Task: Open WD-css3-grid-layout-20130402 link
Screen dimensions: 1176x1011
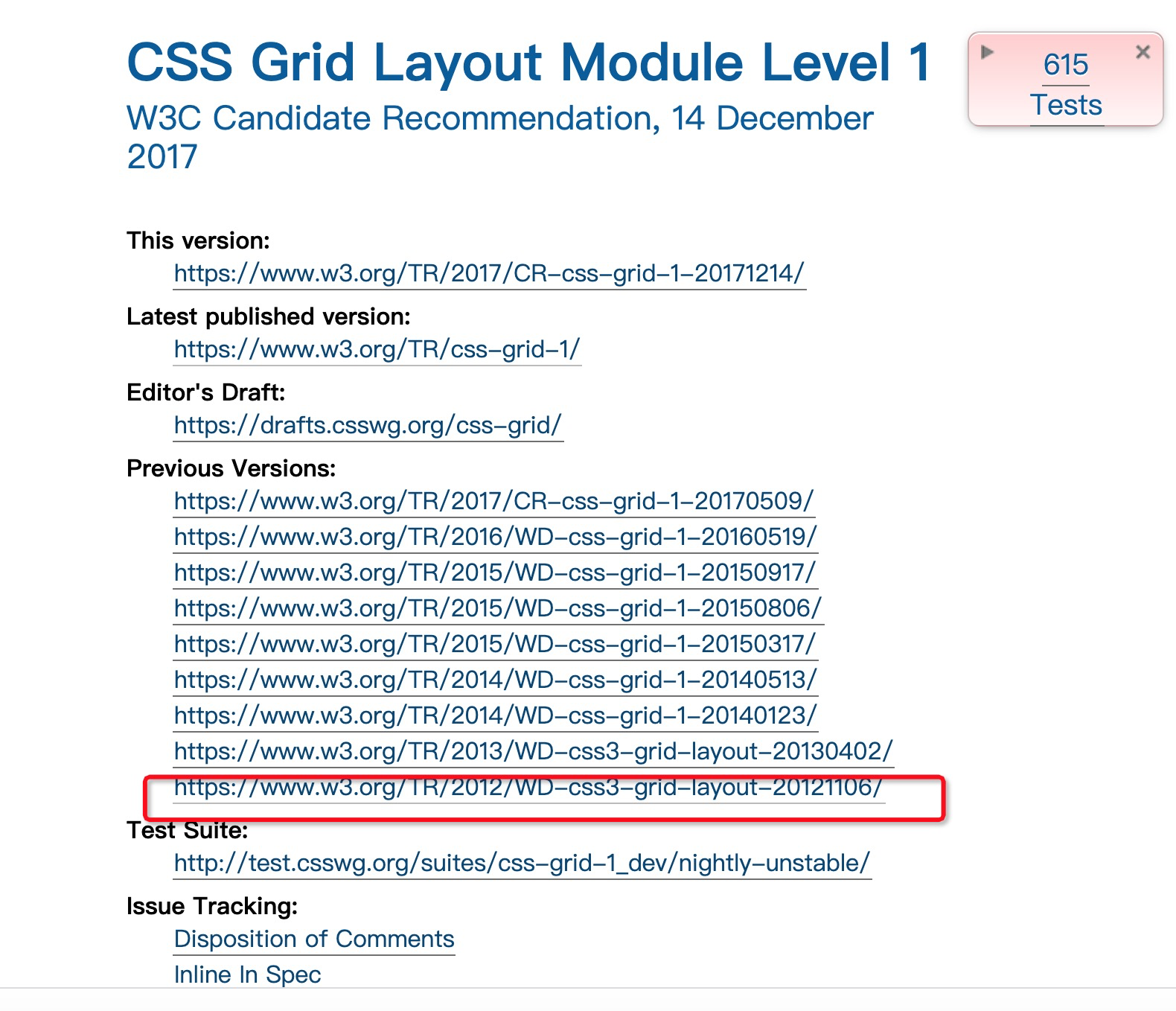Action: point(533,751)
